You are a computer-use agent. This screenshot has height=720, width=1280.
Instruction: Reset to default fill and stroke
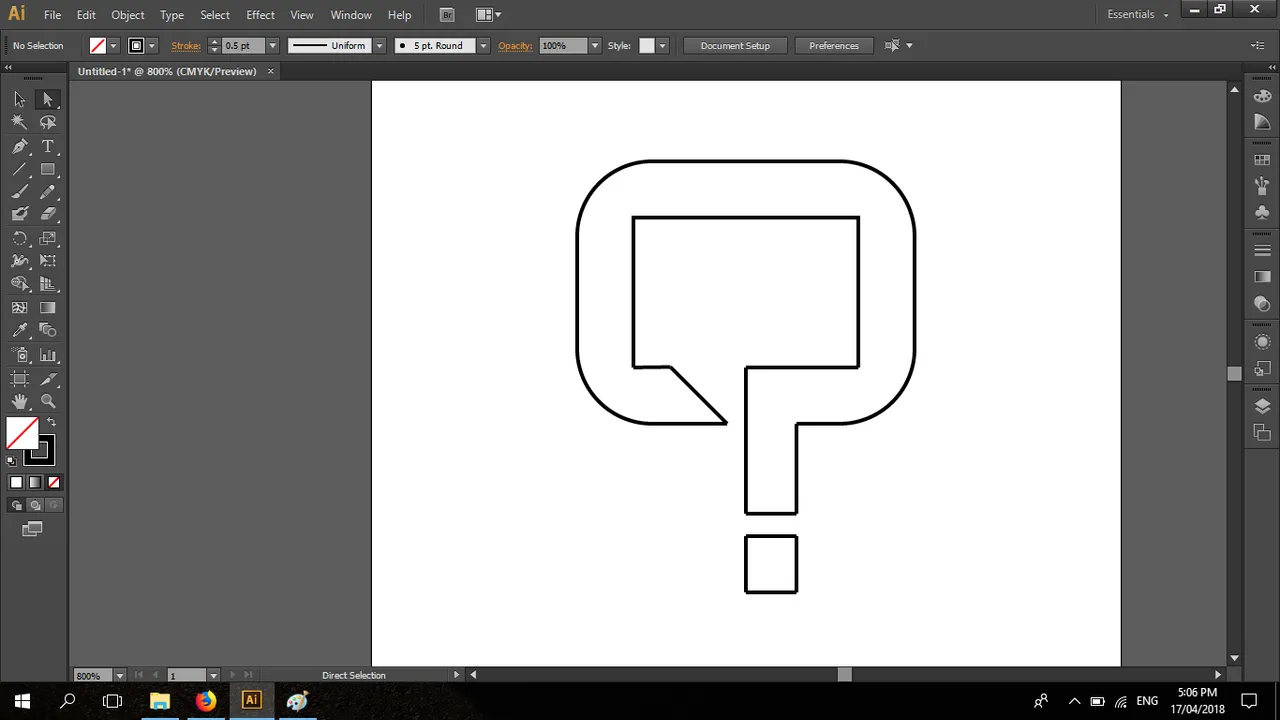click(11, 461)
